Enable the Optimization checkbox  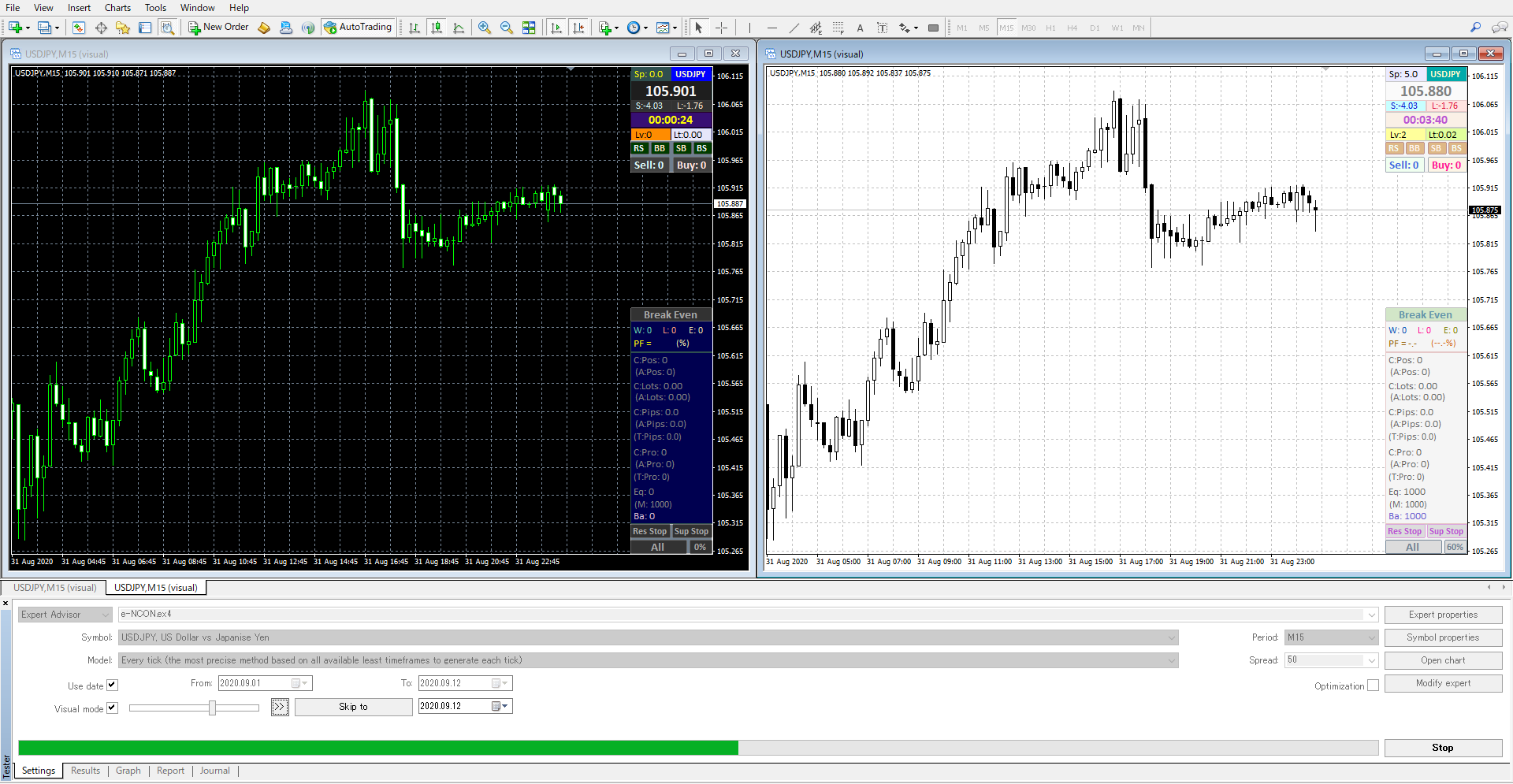point(1373,686)
